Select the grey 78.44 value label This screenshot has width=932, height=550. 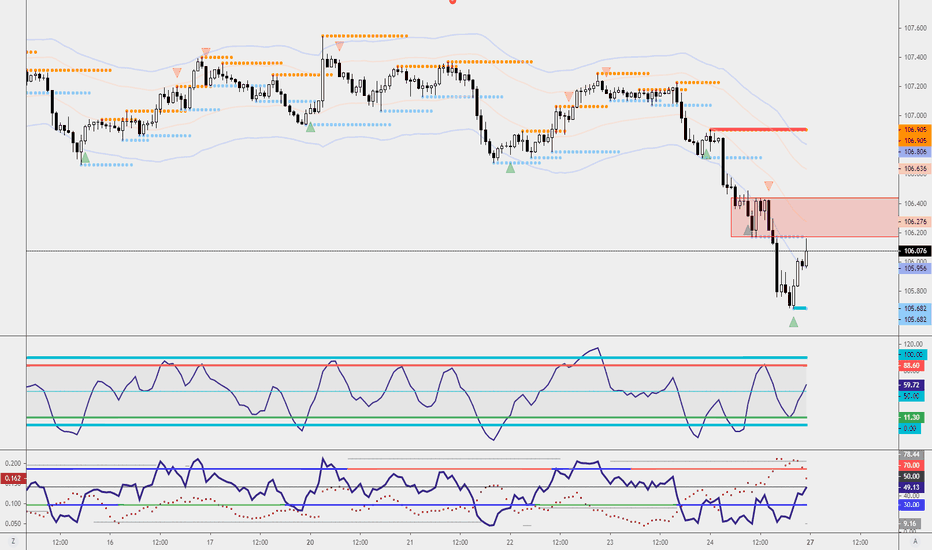(x=911, y=455)
